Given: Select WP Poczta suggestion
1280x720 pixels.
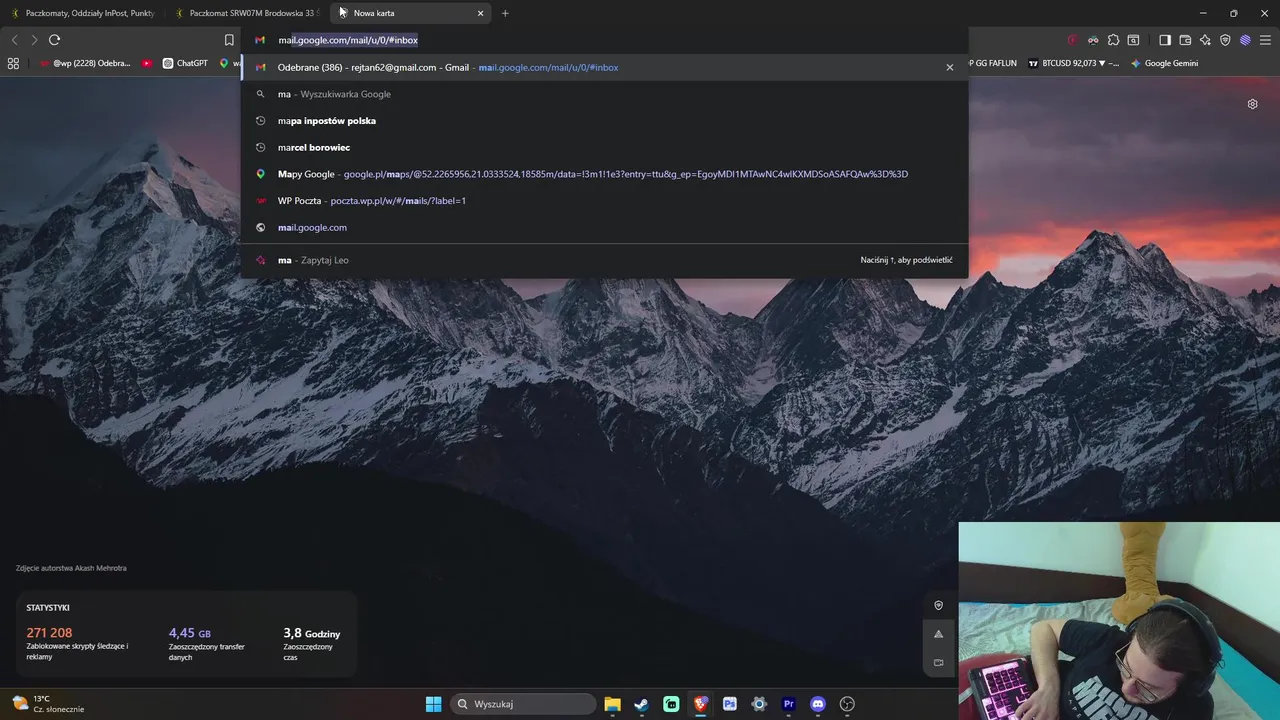Looking at the screenshot, I should click(x=605, y=201).
